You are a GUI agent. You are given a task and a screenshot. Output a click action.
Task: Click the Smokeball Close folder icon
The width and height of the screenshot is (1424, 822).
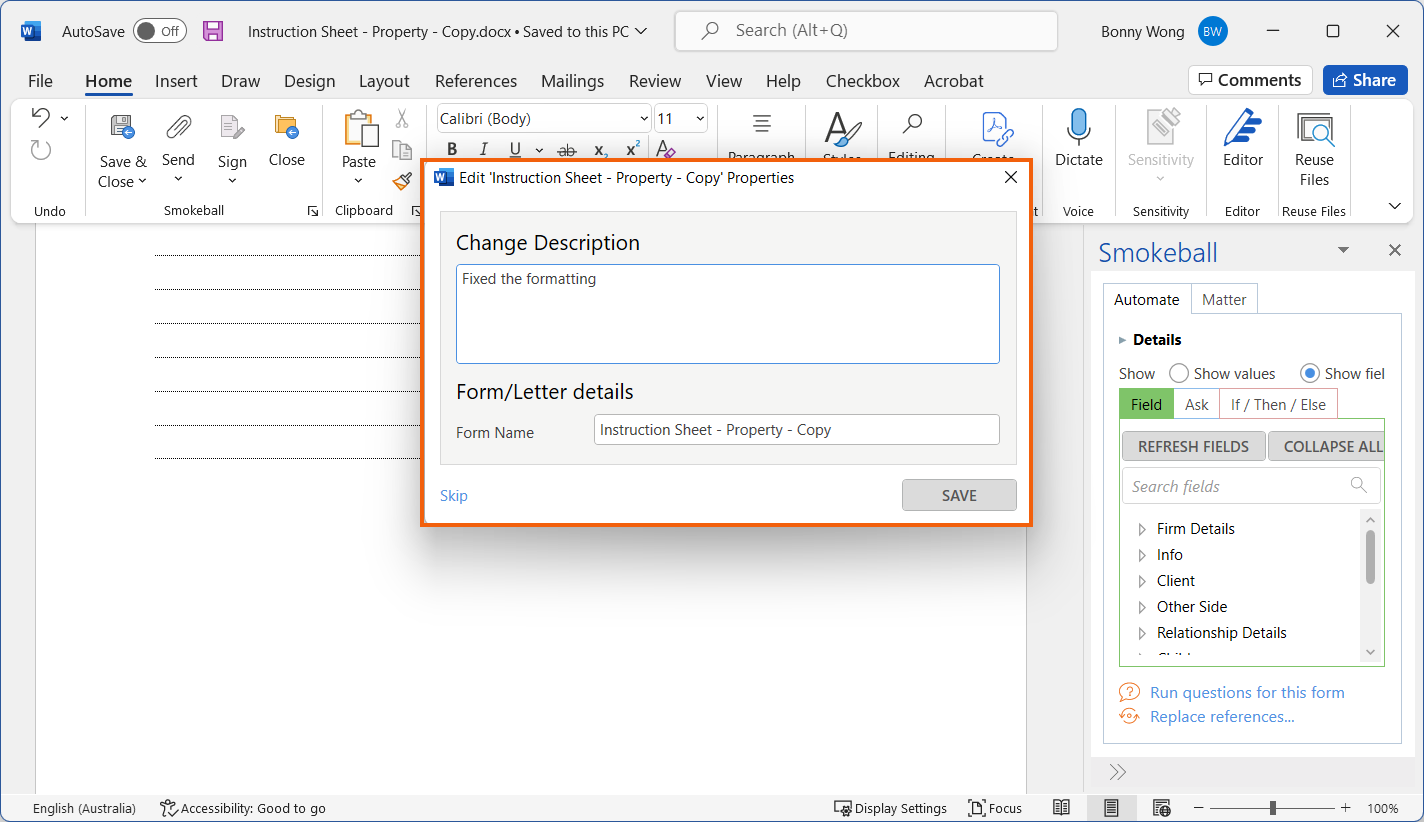(287, 127)
